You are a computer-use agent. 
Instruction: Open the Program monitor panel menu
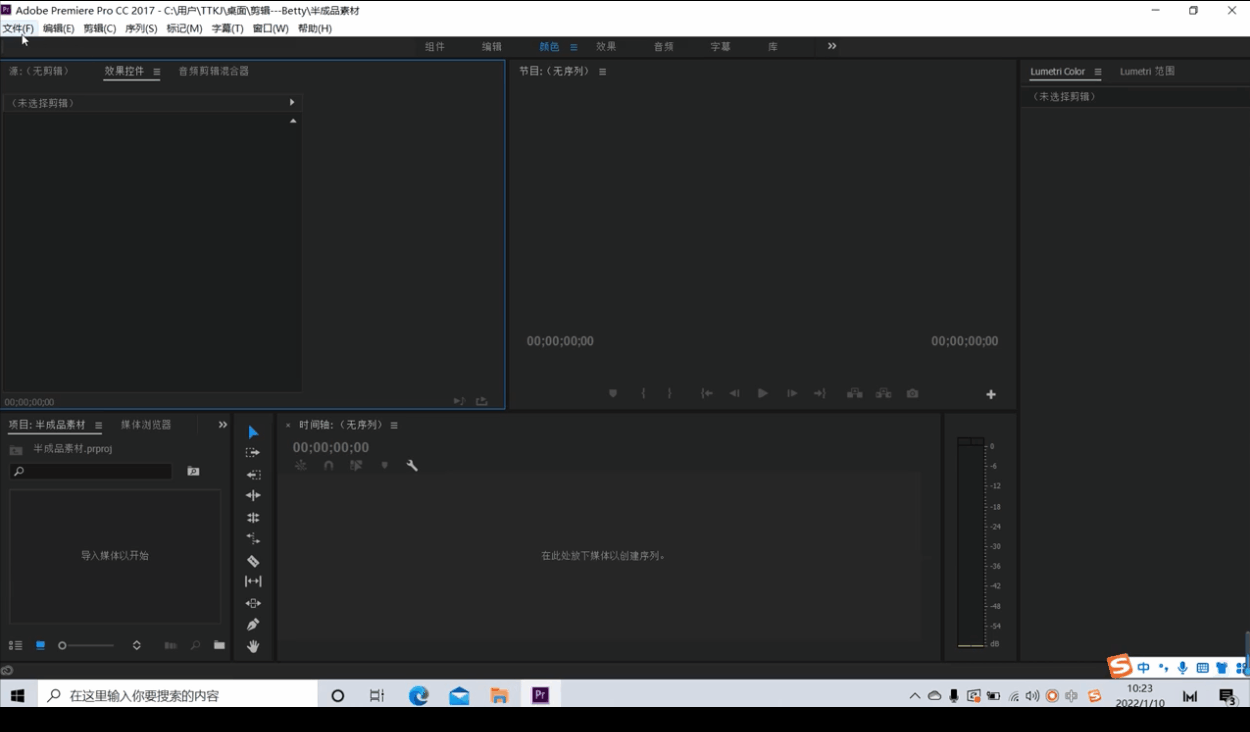tap(602, 72)
